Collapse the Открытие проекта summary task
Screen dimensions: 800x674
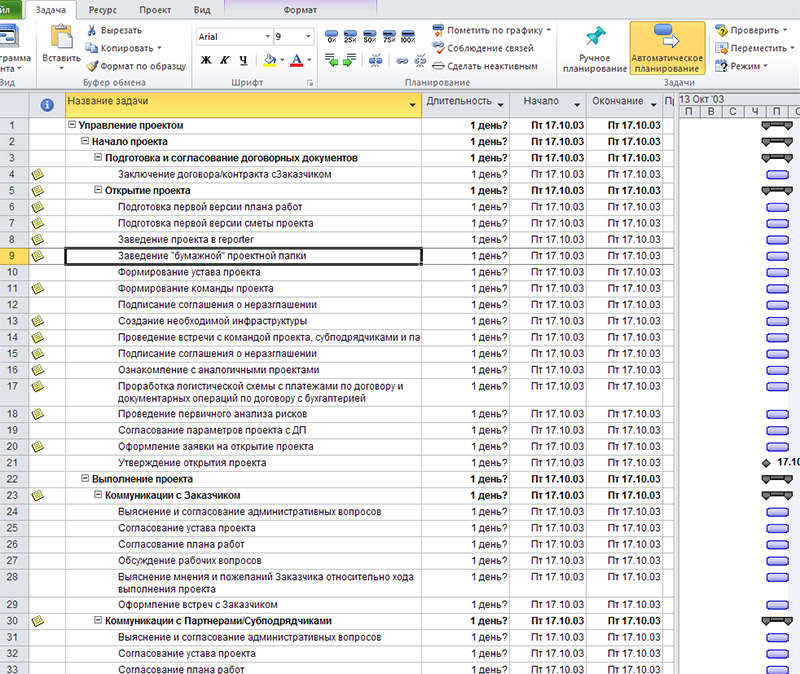(98, 190)
